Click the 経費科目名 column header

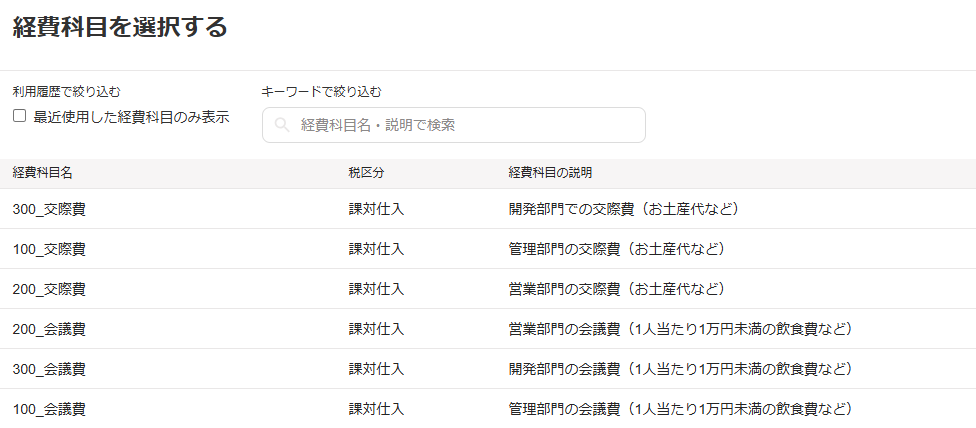(x=42, y=173)
